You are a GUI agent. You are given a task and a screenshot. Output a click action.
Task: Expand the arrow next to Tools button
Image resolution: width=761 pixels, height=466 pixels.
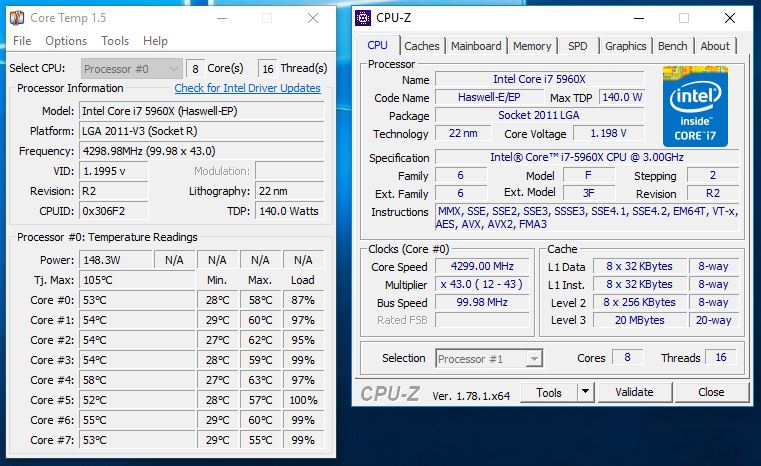[586, 393]
